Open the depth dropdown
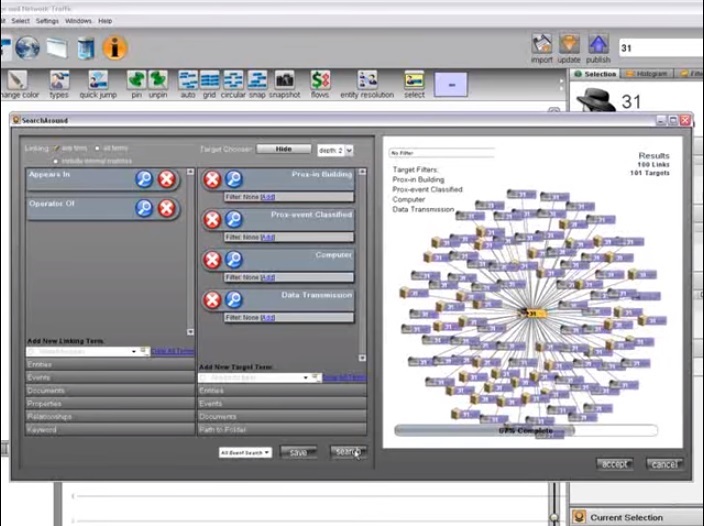 click(x=335, y=150)
